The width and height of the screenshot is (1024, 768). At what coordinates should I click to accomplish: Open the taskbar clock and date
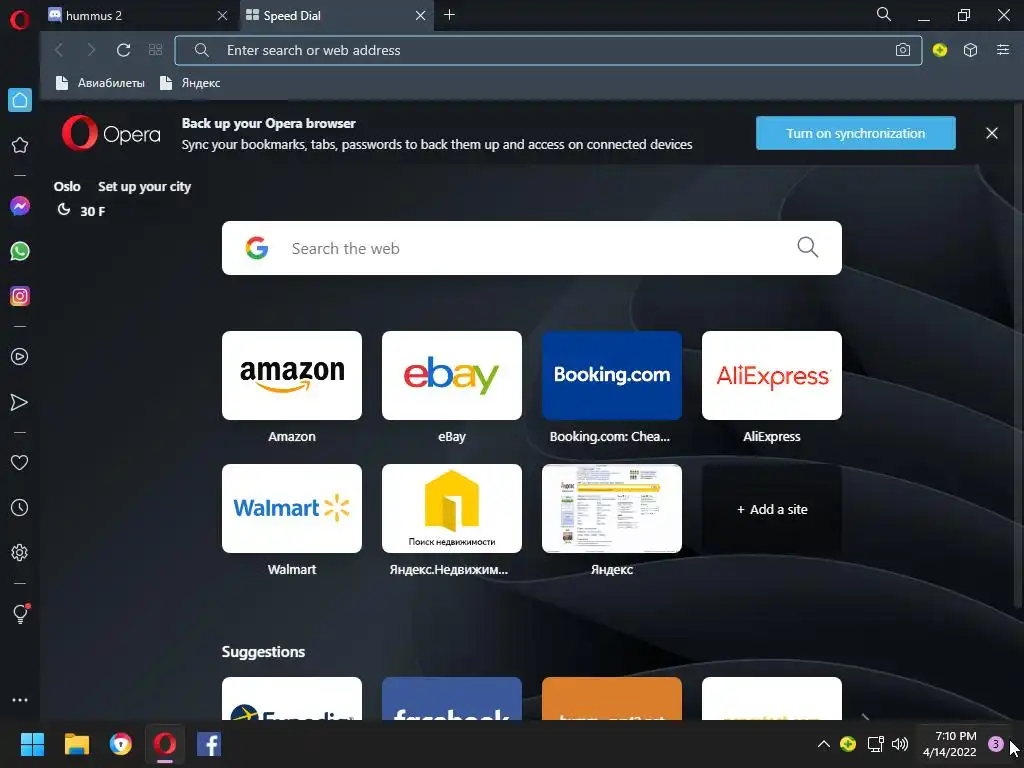pos(950,744)
